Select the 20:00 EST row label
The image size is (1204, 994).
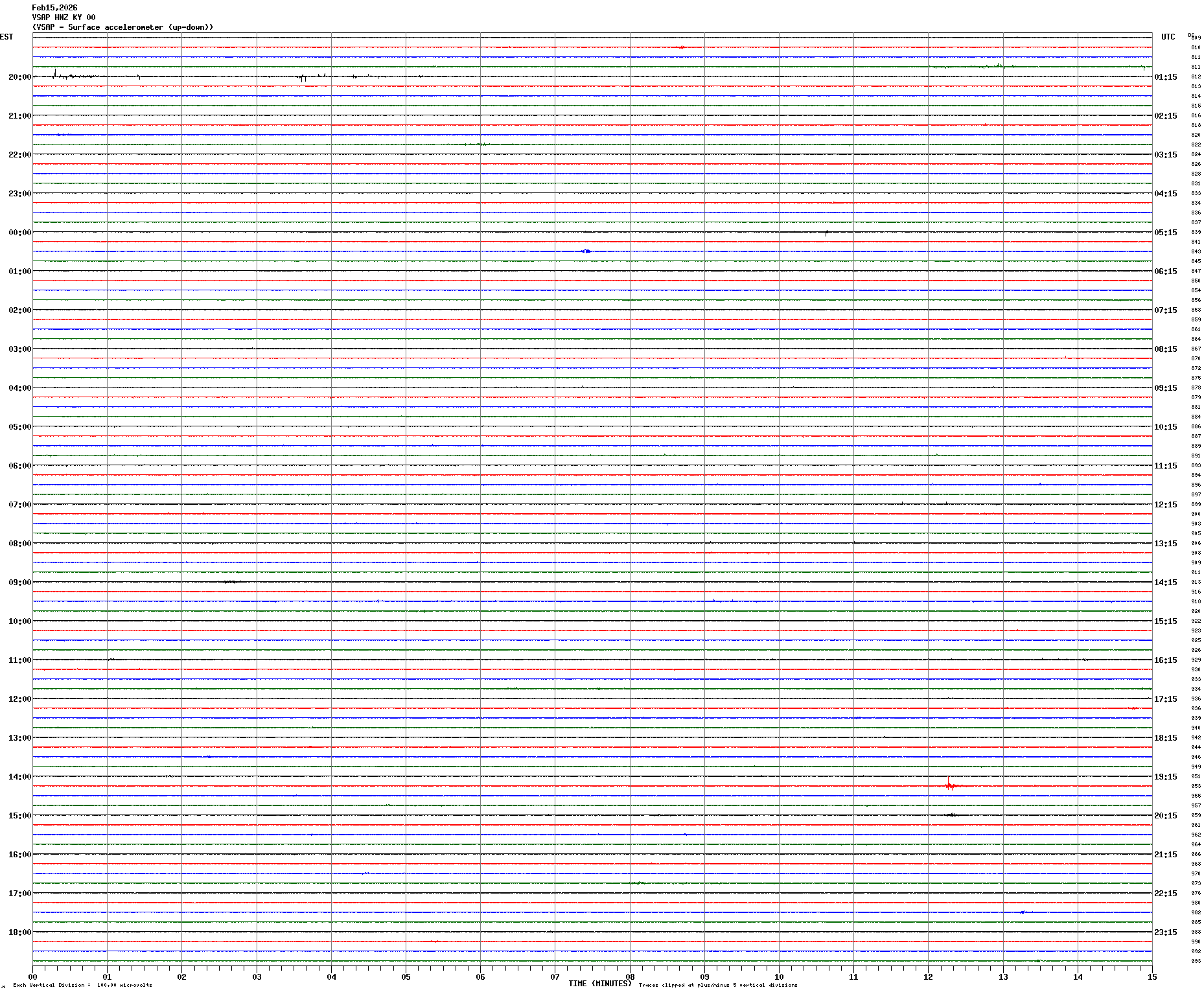[19, 77]
